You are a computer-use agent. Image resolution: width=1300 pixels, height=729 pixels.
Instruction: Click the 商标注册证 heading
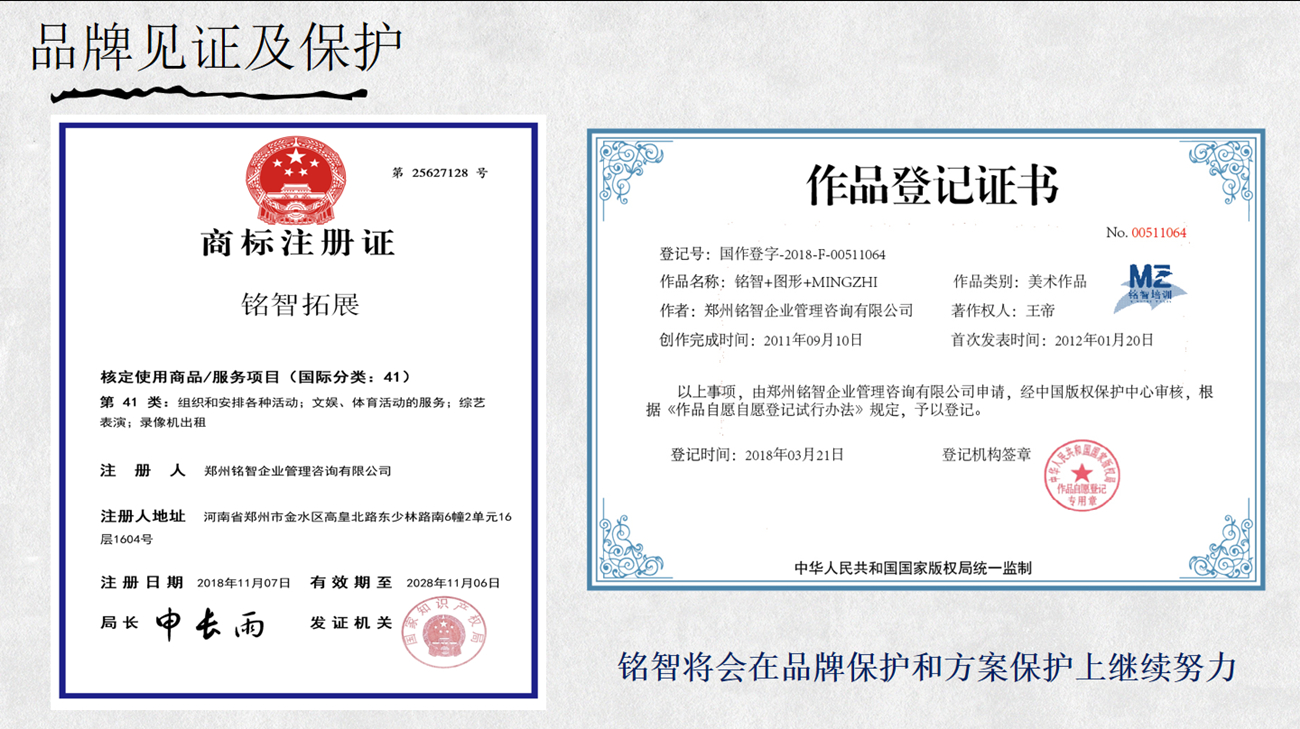click(298, 242)
